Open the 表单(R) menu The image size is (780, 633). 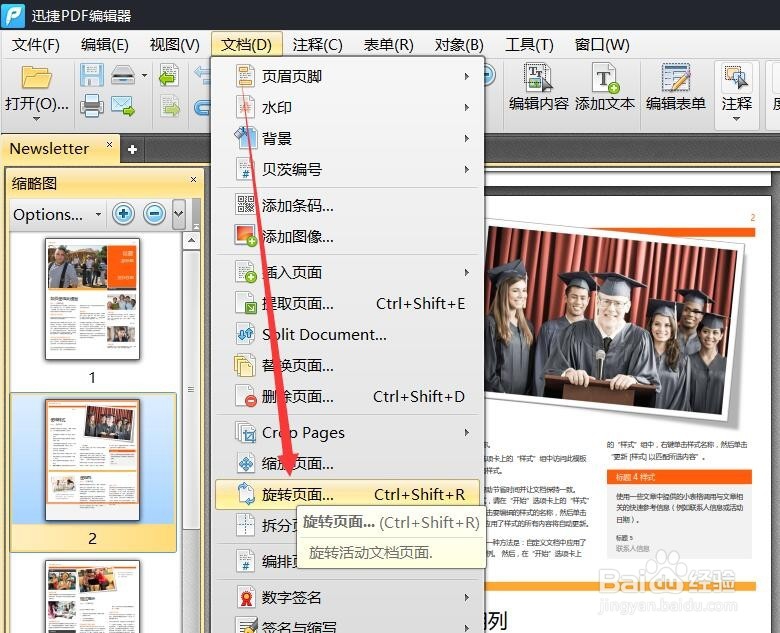389,45
